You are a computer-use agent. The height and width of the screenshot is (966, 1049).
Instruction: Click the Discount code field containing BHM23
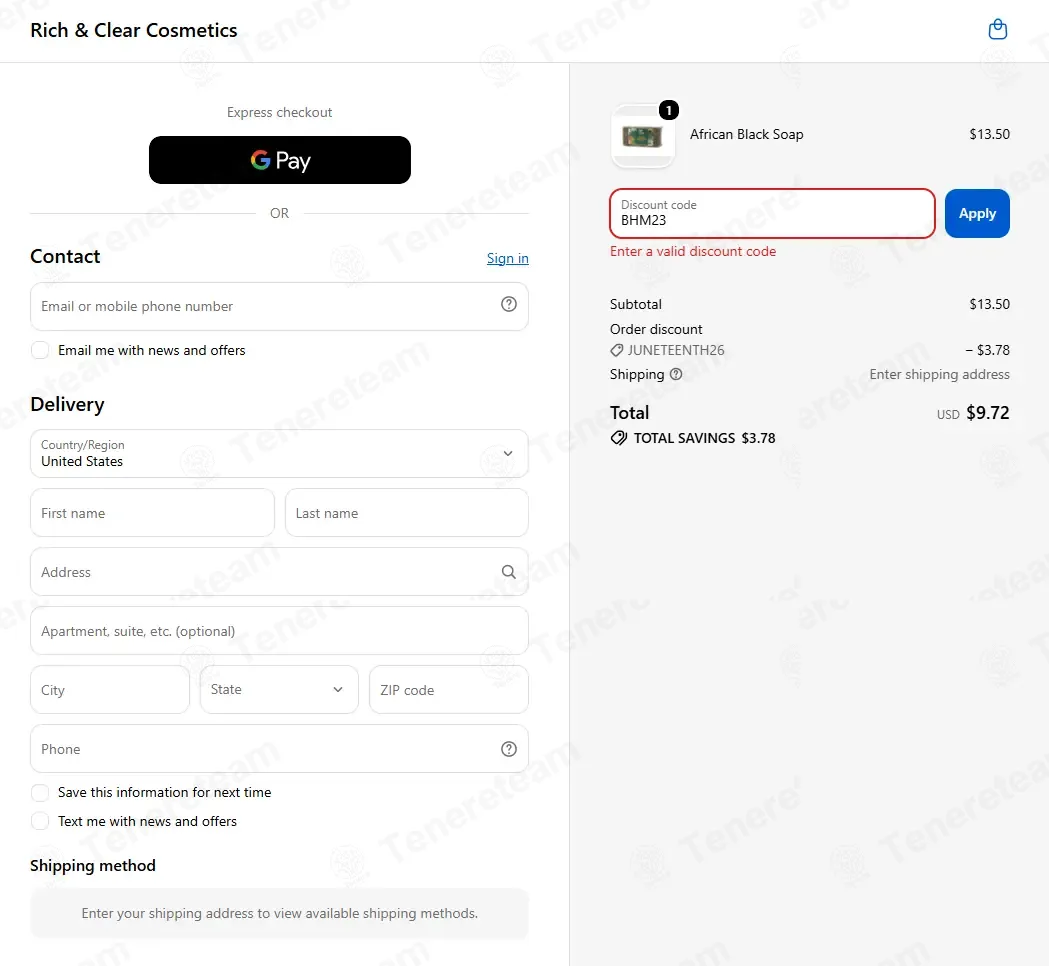pos(772,213)
